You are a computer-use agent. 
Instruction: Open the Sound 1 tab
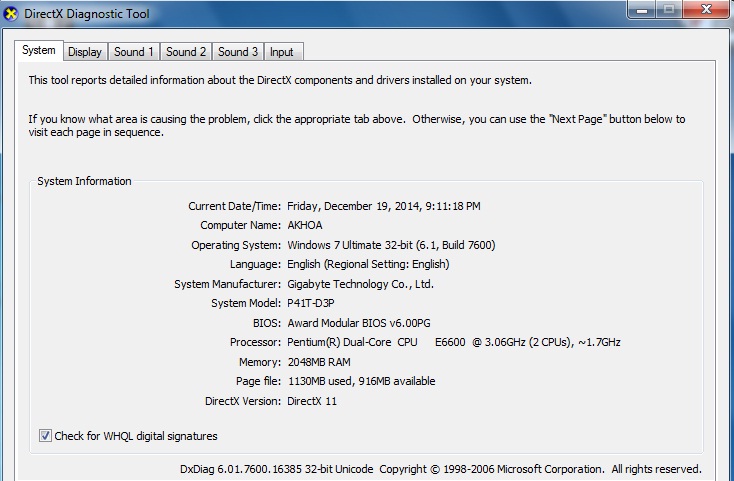(134, 52)
